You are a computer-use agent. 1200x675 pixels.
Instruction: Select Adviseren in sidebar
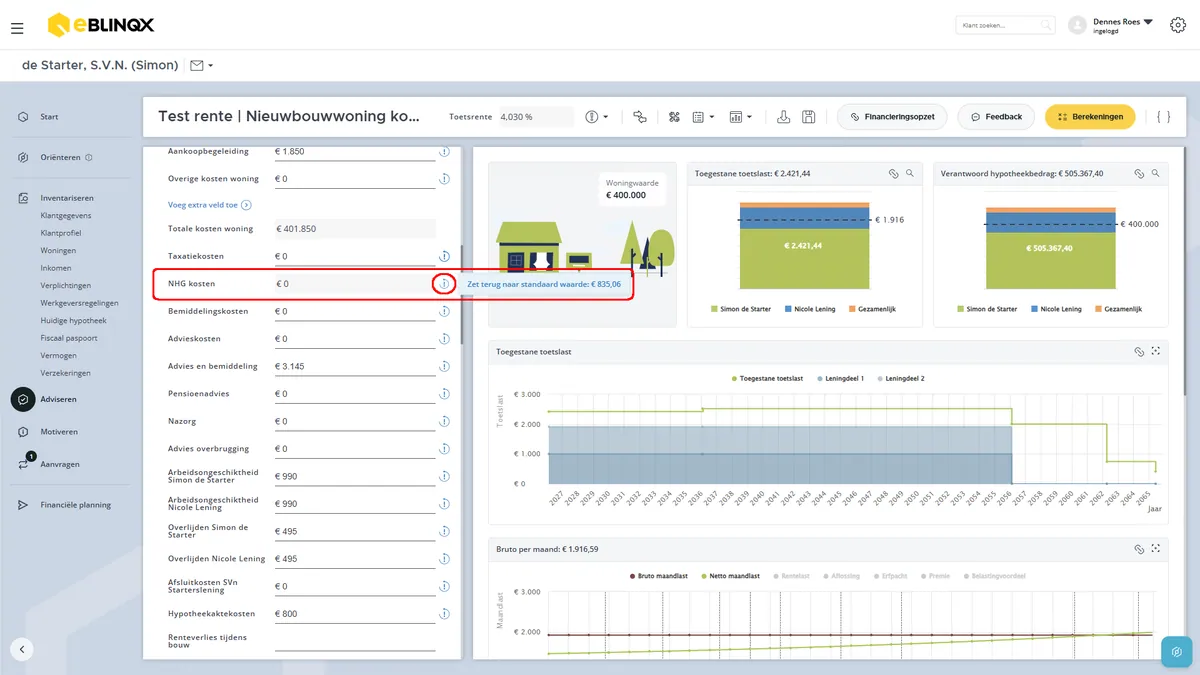click(58, 399)
